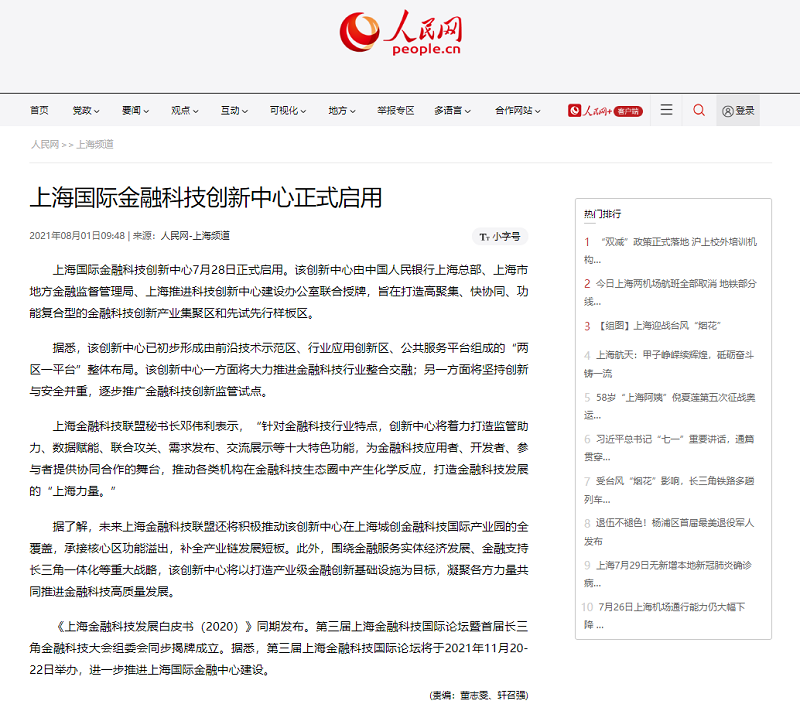
Task: Open the 首页 home menu item
Action: [39, 111]
